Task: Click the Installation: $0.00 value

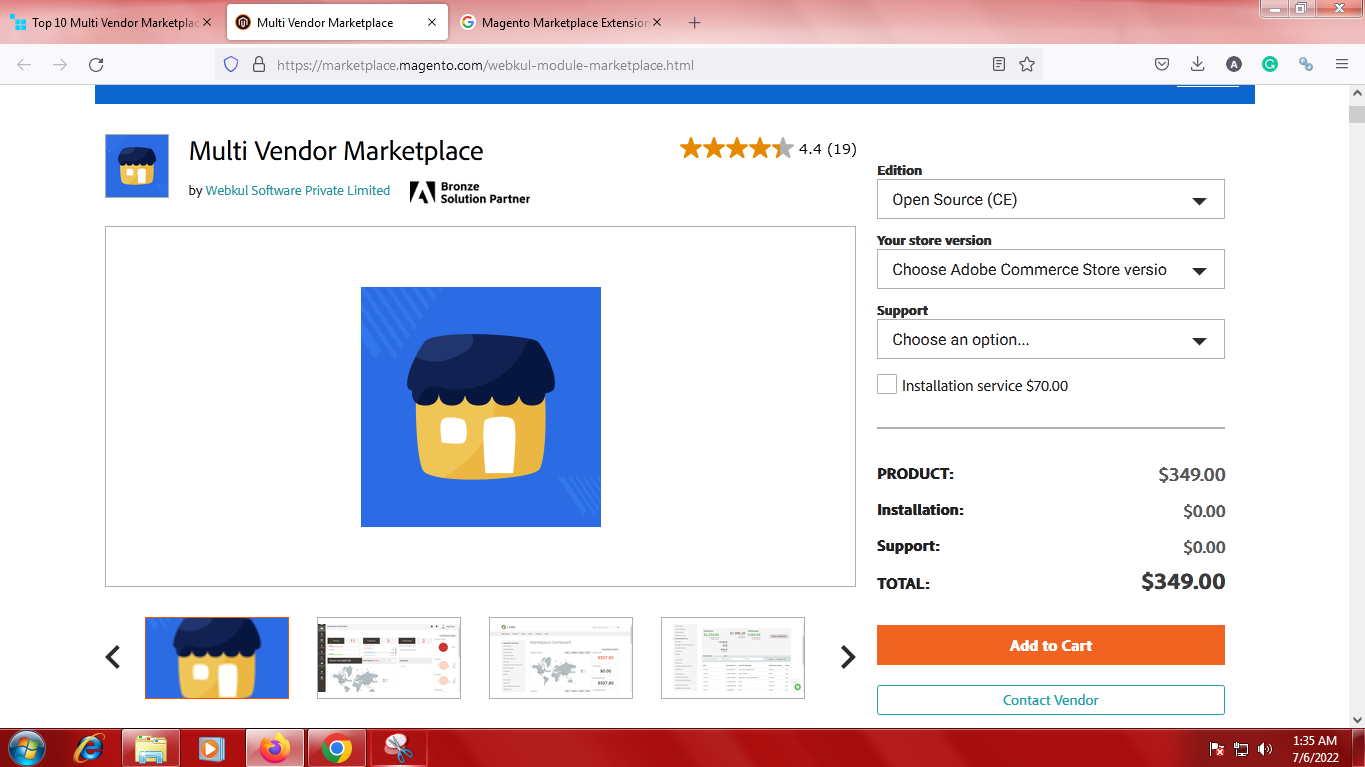Action: [1204, 511]
